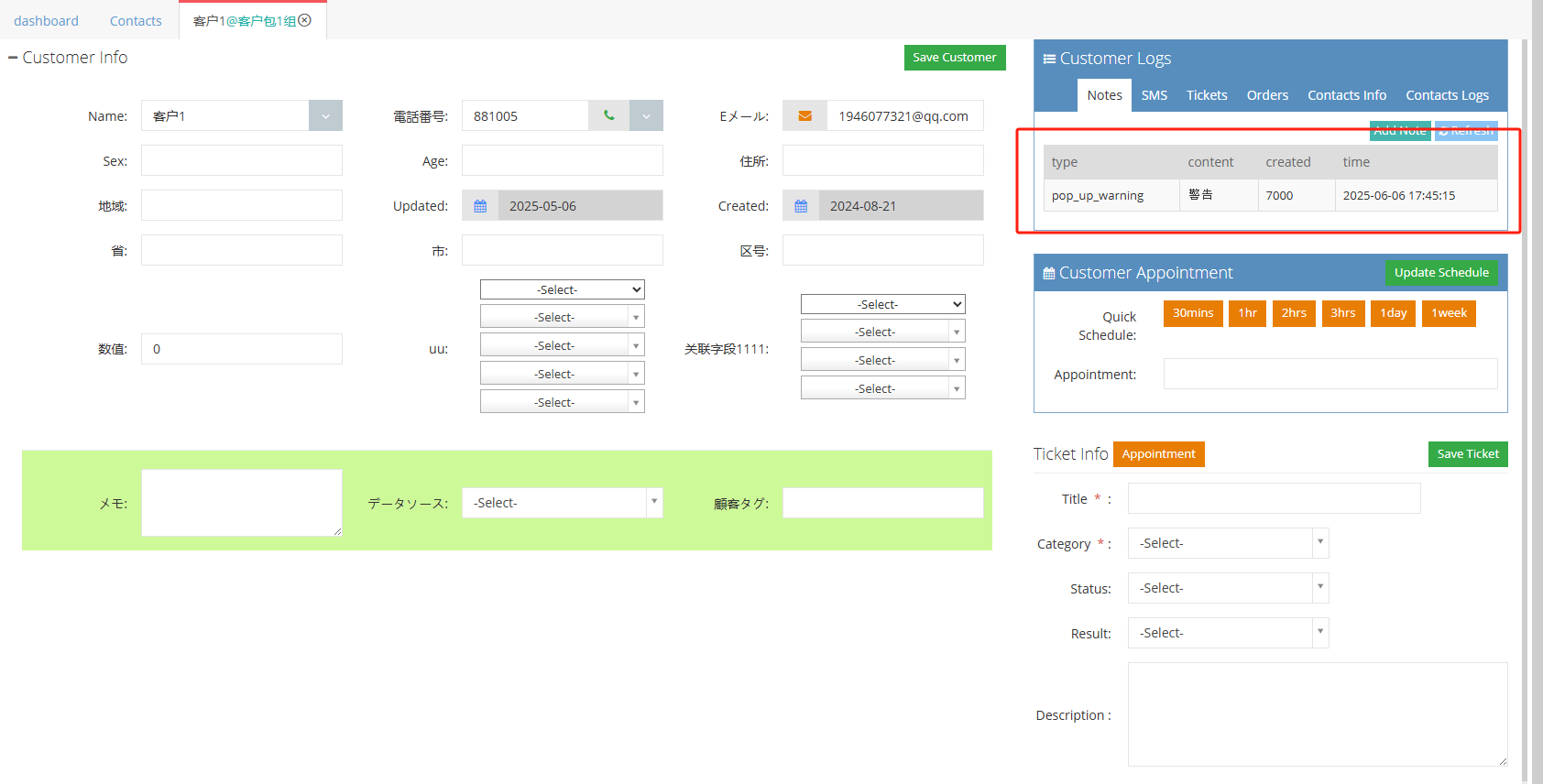Click the Save Customer button
Screen dimensions: 1543x784
click(955, 57)
